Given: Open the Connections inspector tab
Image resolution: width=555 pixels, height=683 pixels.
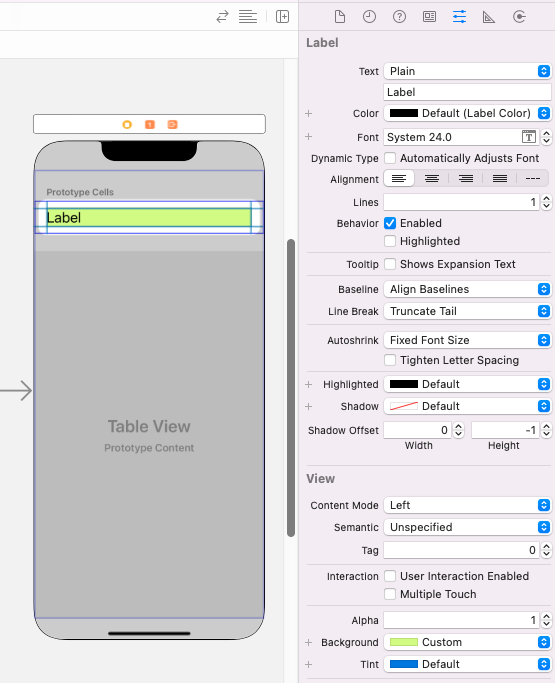Looking at the screenshot, I should pos(519,17).
